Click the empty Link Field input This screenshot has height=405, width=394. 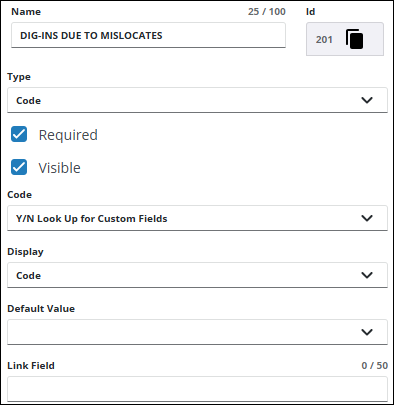[x=197, y=389]
